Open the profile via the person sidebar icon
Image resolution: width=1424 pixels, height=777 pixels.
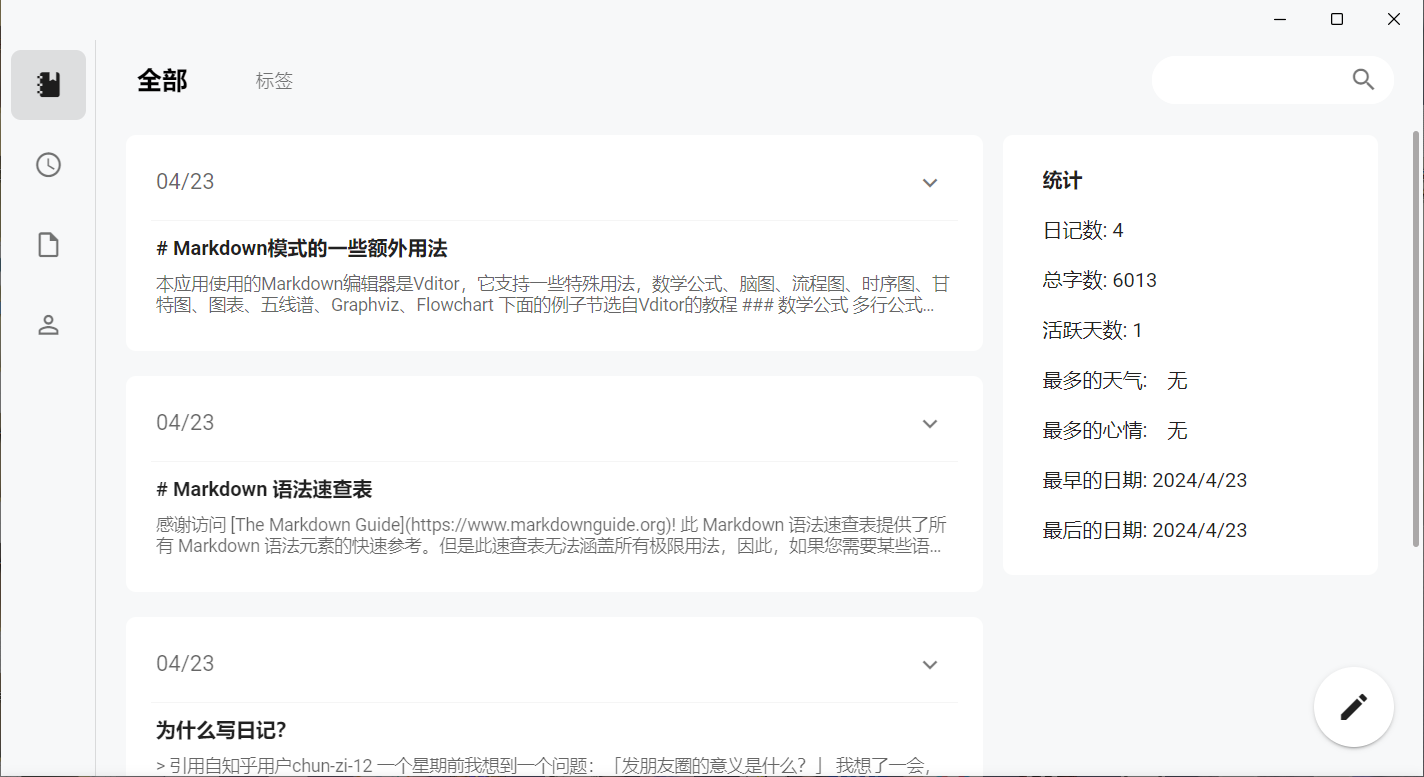click(48, 324)
